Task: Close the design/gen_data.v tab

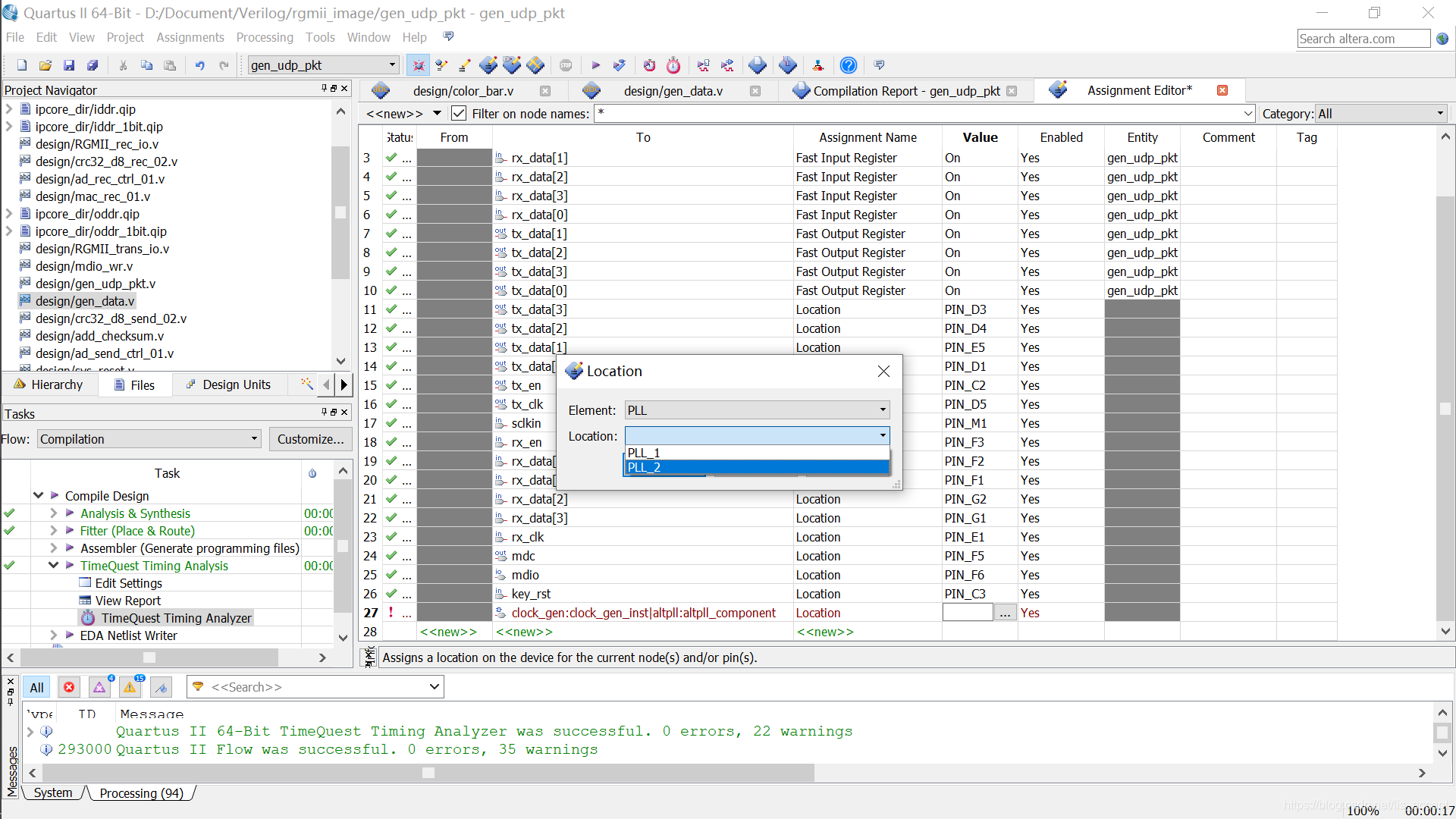Action: [x=755, y=91]
